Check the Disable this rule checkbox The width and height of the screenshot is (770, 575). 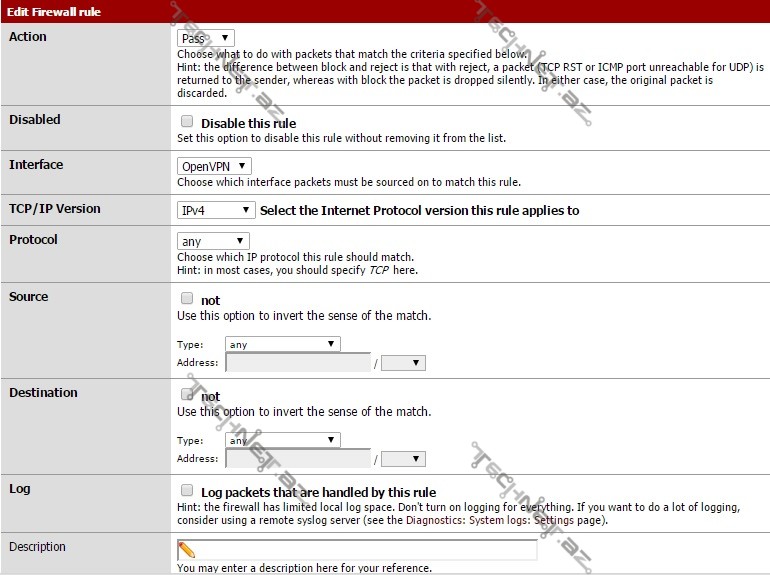tap(187, 121)
